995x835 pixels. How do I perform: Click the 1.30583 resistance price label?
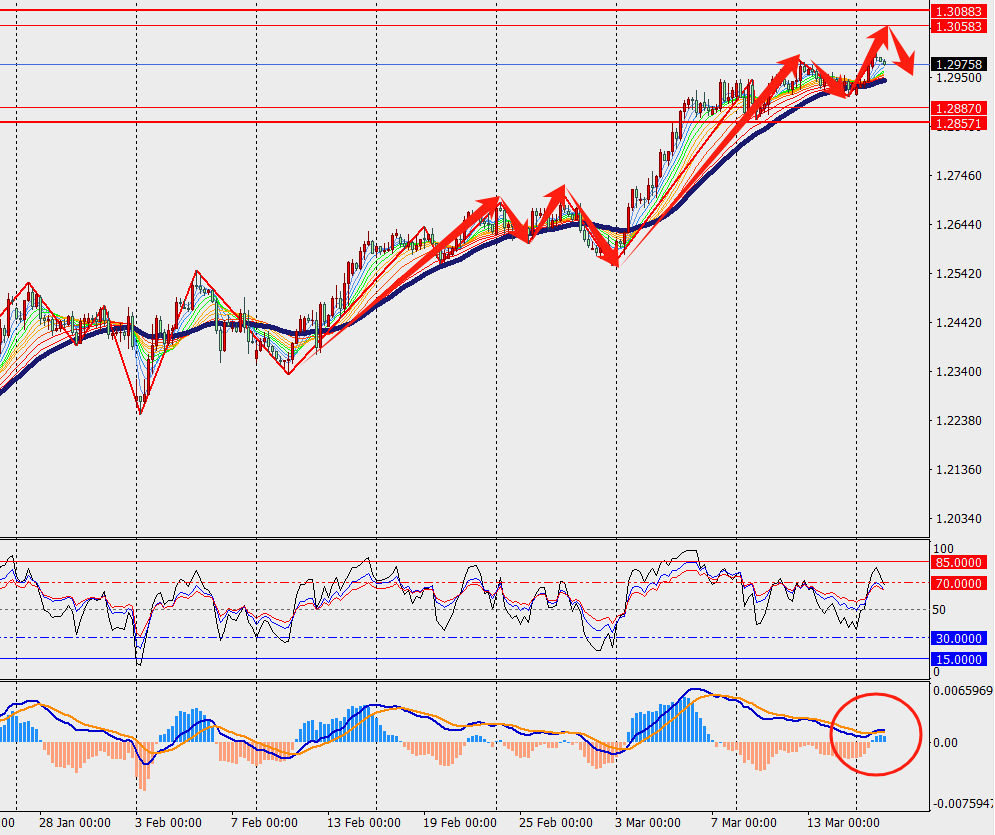[957, 25]
